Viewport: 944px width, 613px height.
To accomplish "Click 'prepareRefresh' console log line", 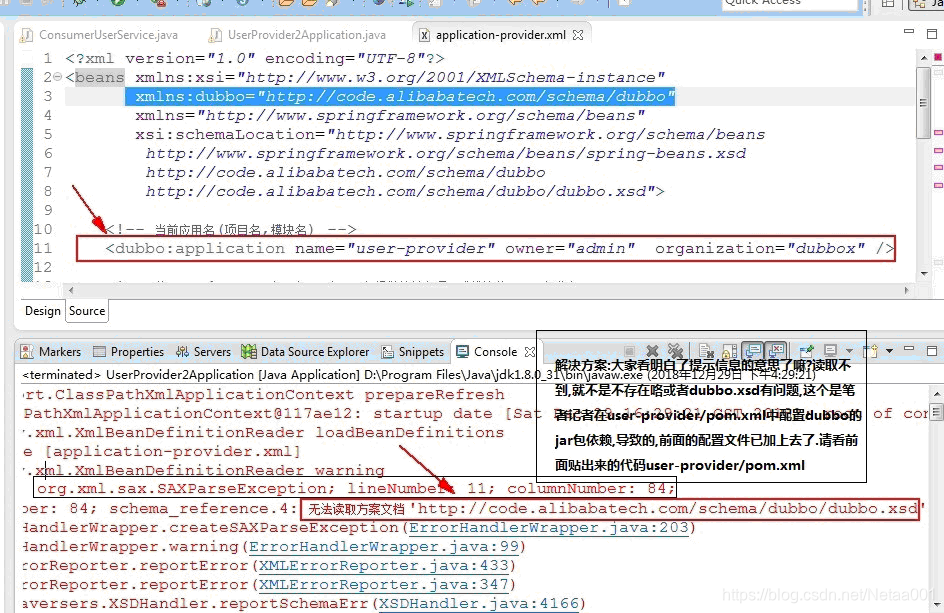I will click(264, 395).
